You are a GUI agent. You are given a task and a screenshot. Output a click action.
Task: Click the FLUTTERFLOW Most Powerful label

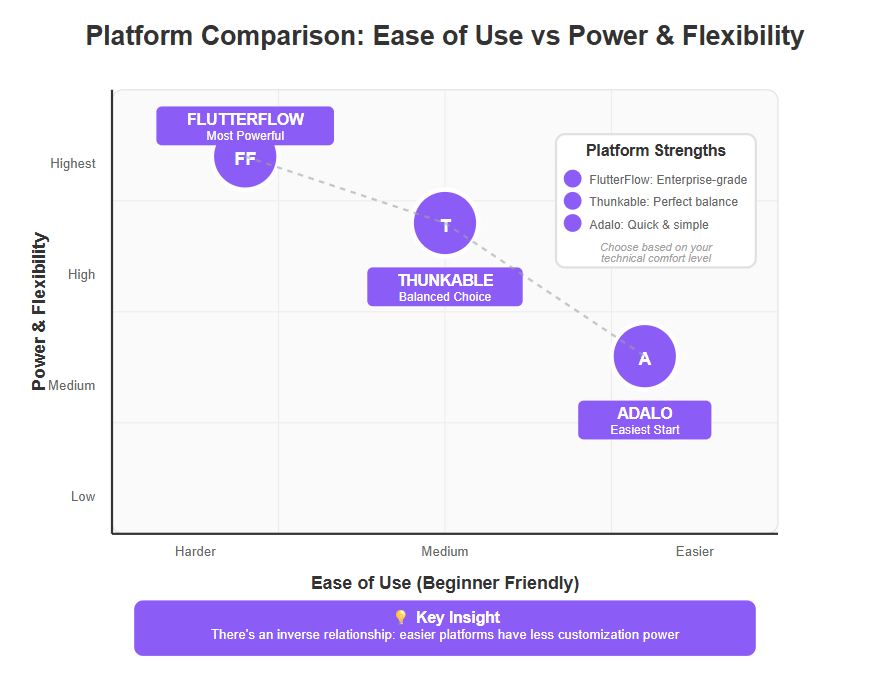point(245,126)
